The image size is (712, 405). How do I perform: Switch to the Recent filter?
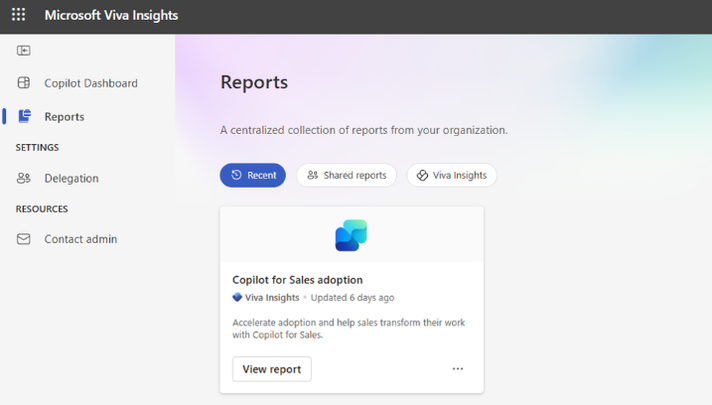(x=253, y=175)
